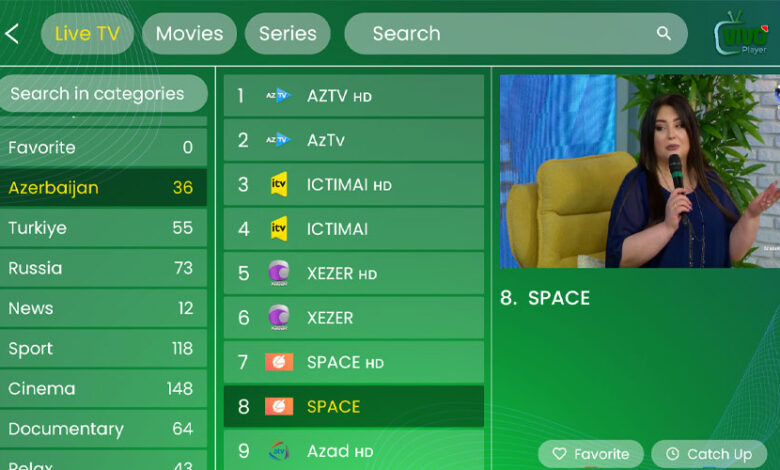This screenshot has width=780, height=470.
Task: Open Catch Up for SPACE
Action: click(x=709, y=454)
